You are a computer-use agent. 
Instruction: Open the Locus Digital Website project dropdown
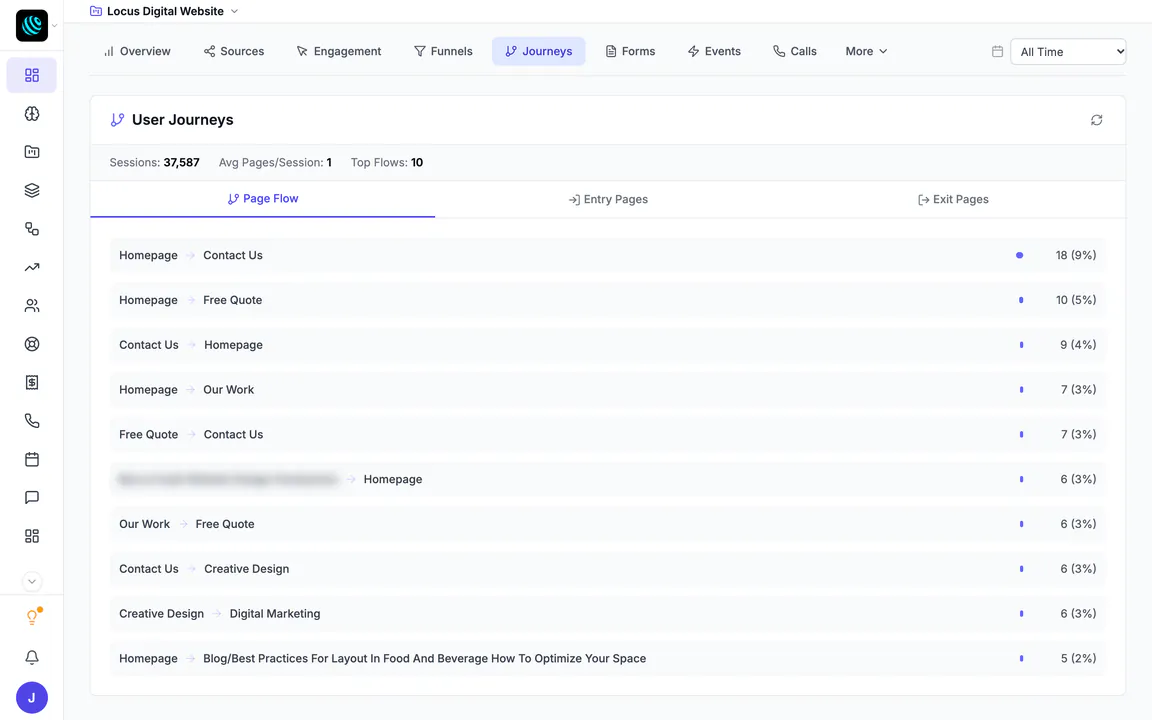pos(165,11)
